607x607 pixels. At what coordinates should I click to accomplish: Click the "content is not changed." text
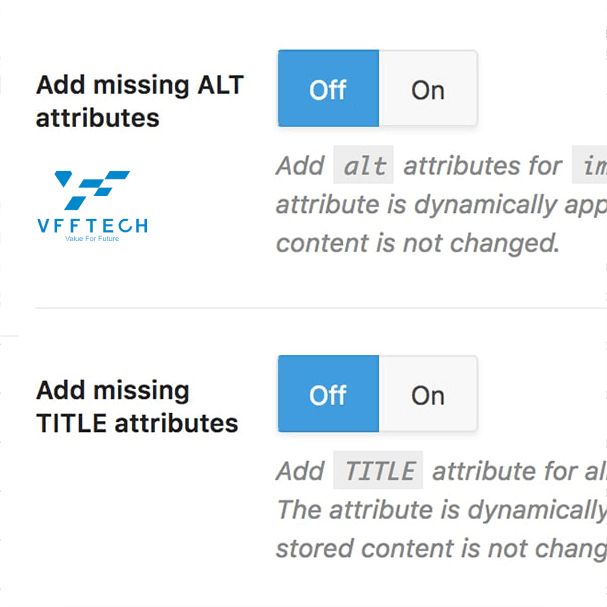pos(418,243)
